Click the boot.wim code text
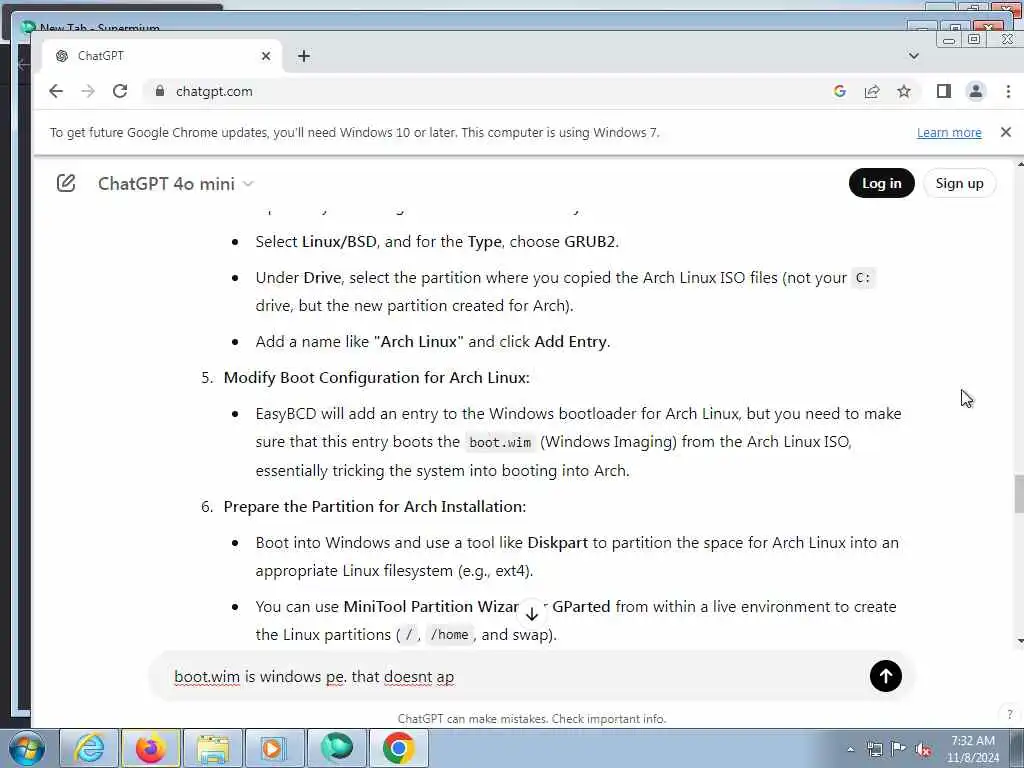 [500, 443]
